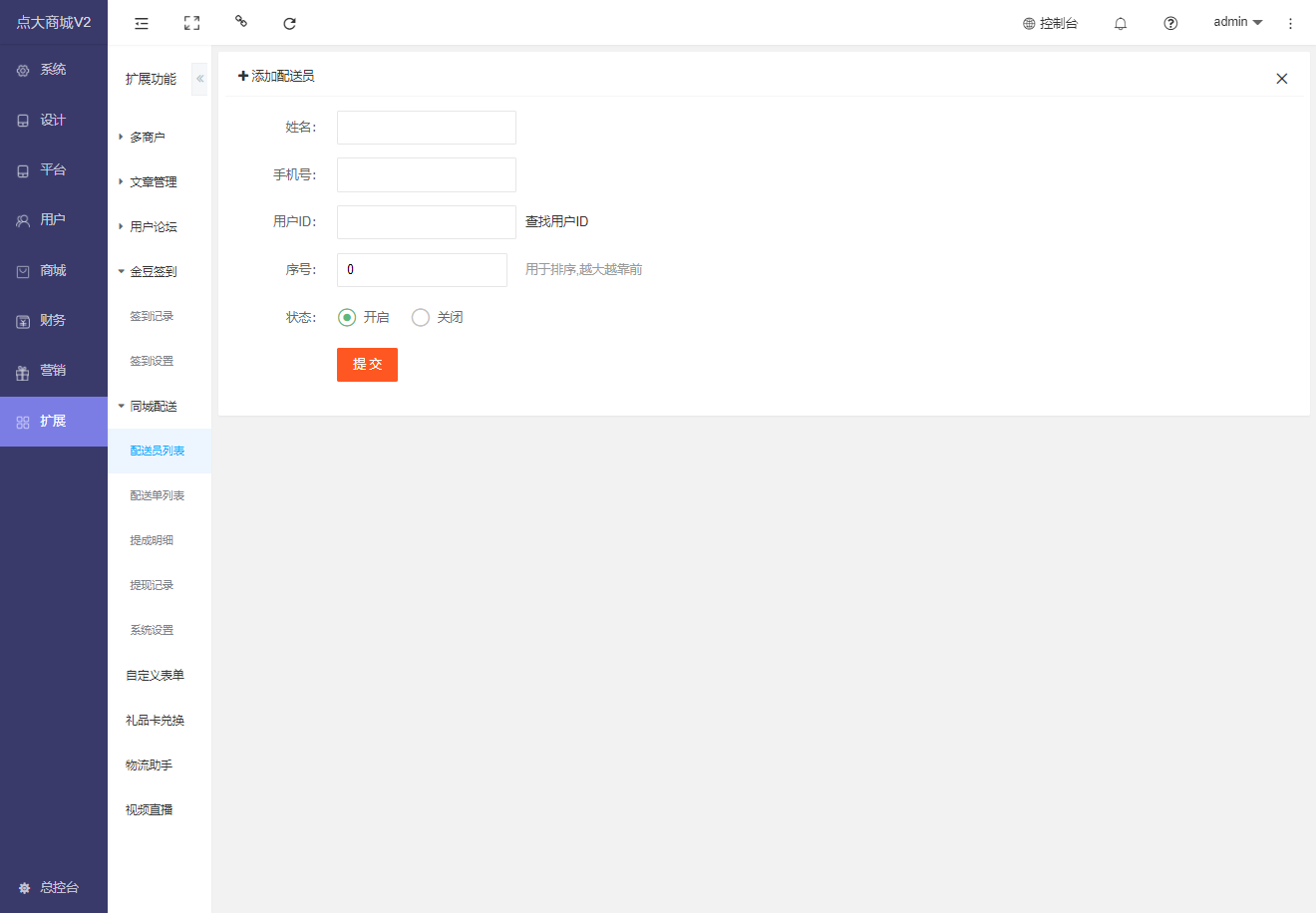The image size is (1316, 913).
Task: Open the 系统 section in left nav
Action: coord(54,70)
